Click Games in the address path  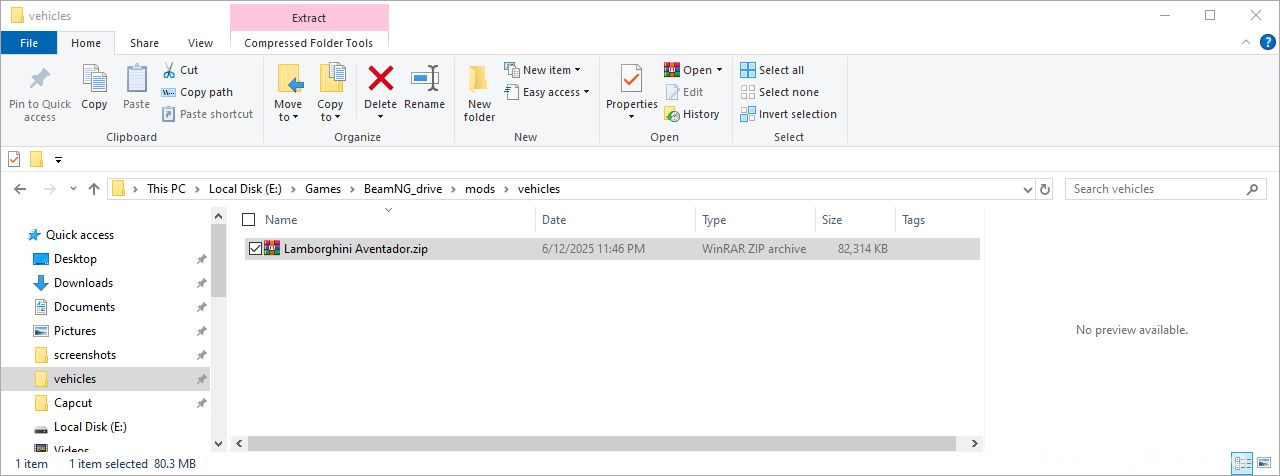point(323,189)
